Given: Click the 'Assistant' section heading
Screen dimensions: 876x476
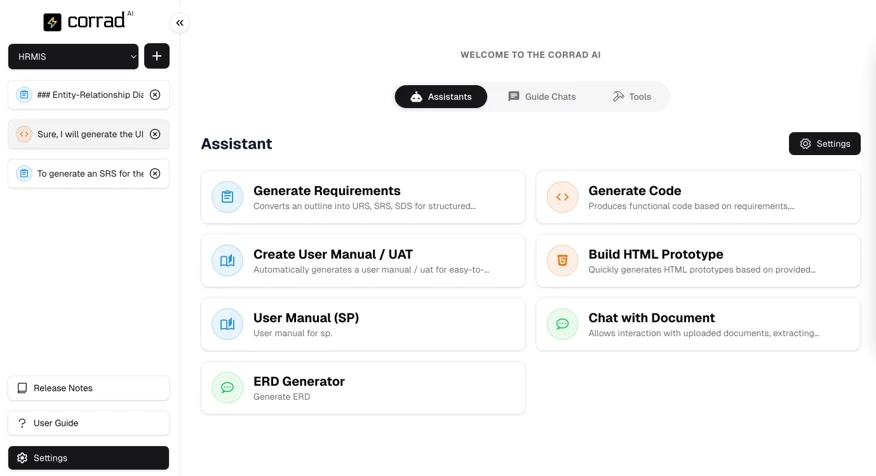Looking at the screenshot, I should tap(236, 144).
